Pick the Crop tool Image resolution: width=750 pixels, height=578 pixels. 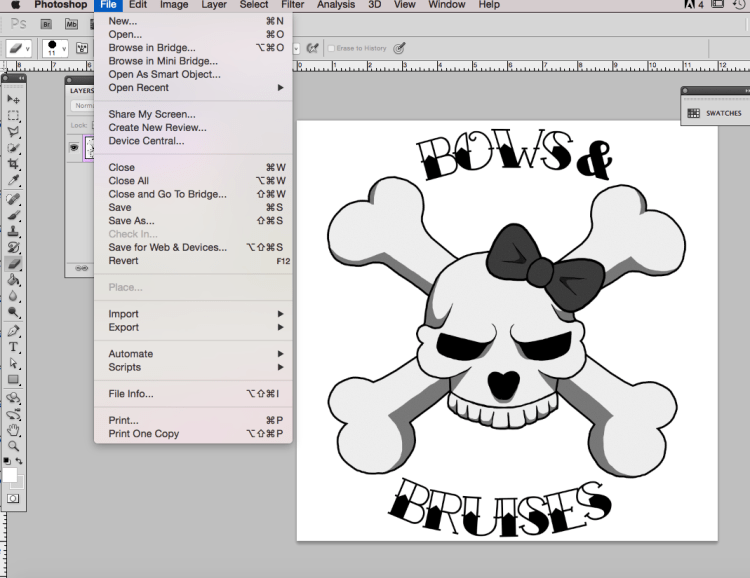tap(13, 165)
